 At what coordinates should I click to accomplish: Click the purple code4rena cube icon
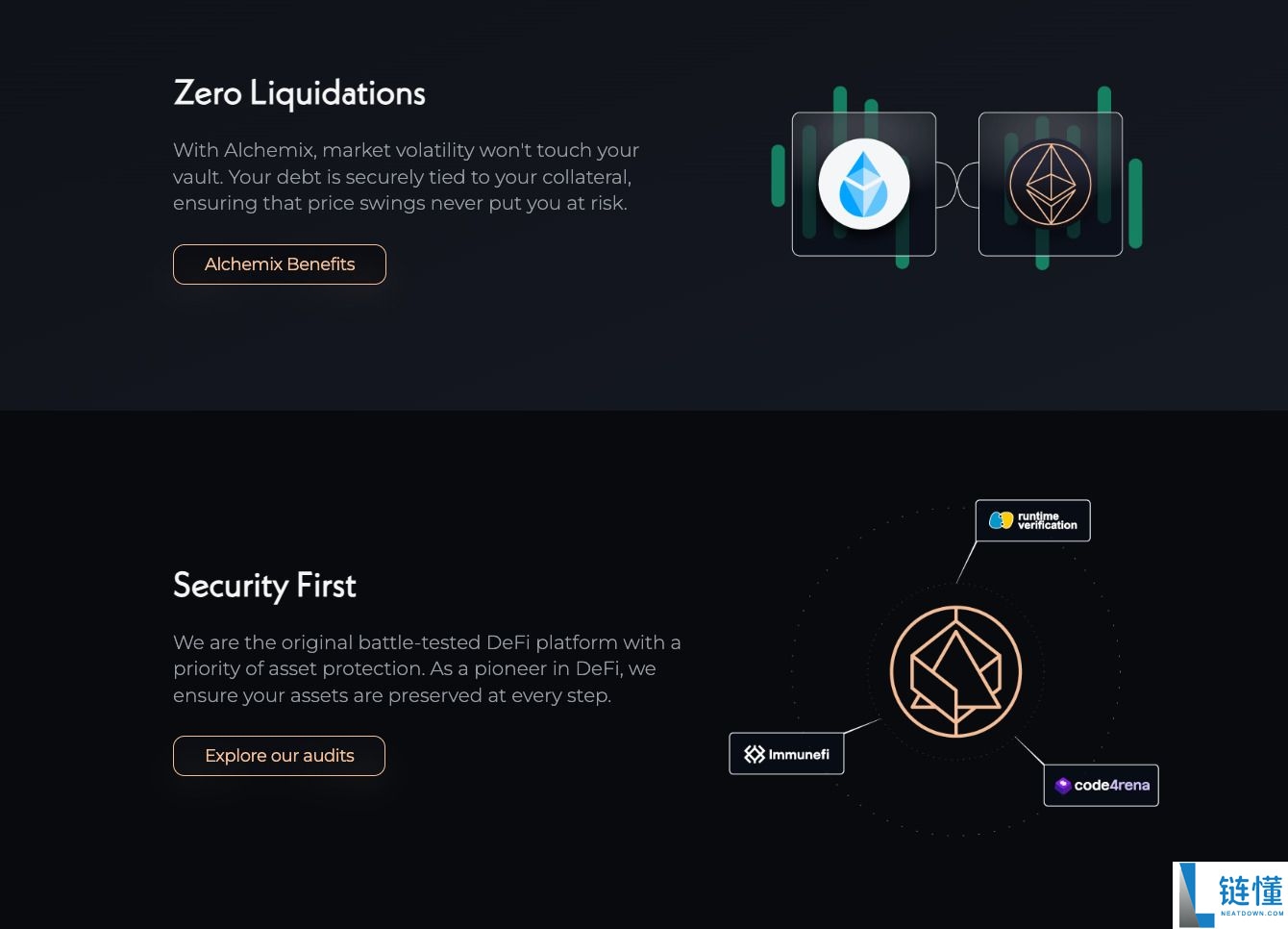tap(1061, 785)
